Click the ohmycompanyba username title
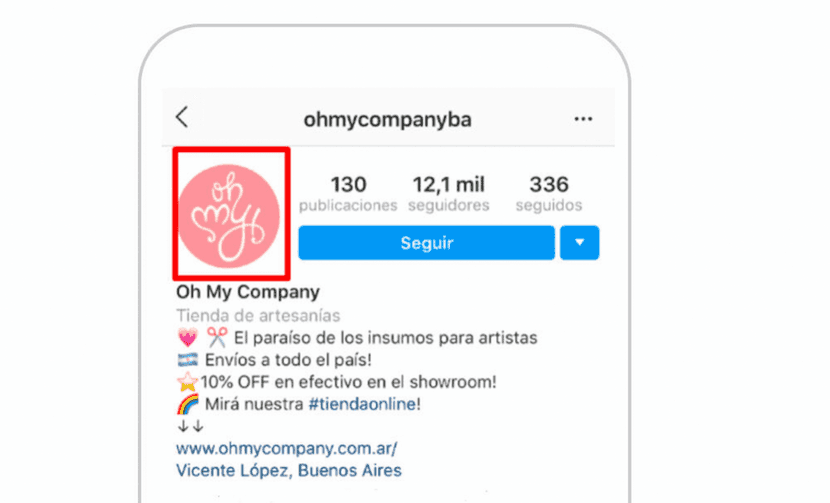The height and width of the screenshot is (503, 830). click(x=387, y=120)
